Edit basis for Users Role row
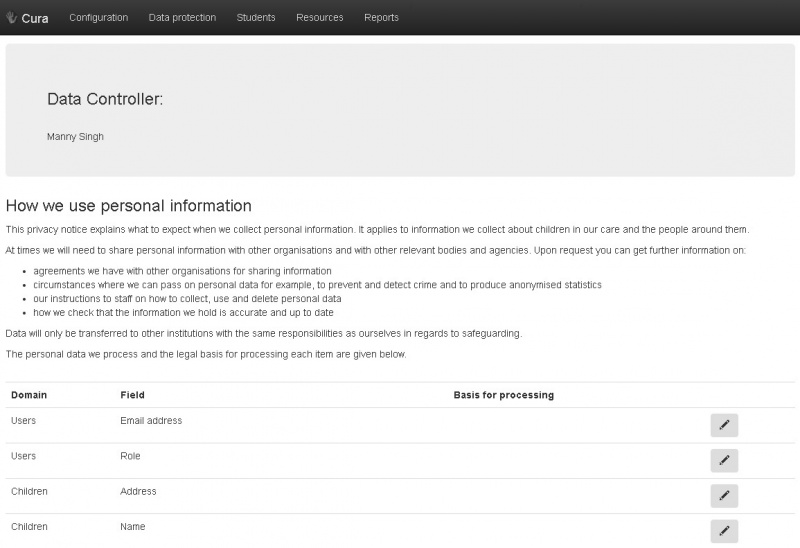 pos(724,460)
